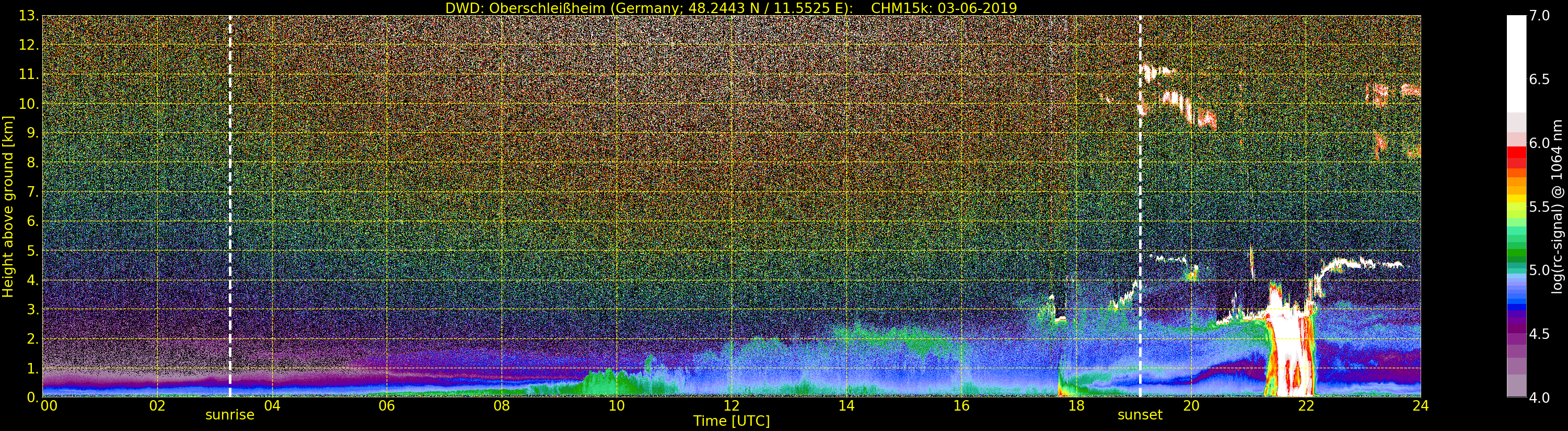The height and width of the screenshot is (431, 1568).
Task: Click the colorbar tick value 5.5
Action: click(1539, 207)
